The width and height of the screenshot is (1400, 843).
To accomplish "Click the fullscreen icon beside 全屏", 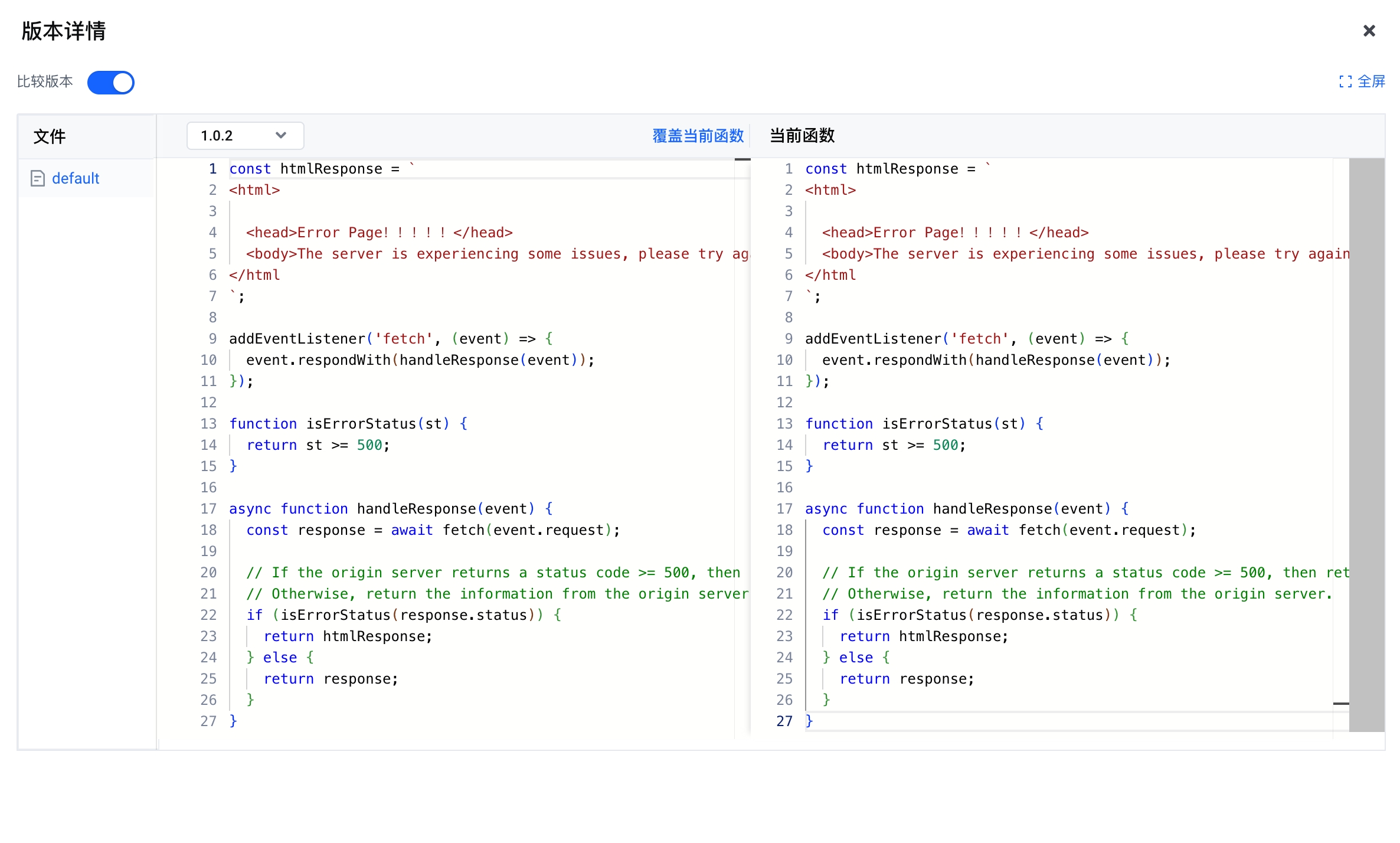I will pos(1346,81).
